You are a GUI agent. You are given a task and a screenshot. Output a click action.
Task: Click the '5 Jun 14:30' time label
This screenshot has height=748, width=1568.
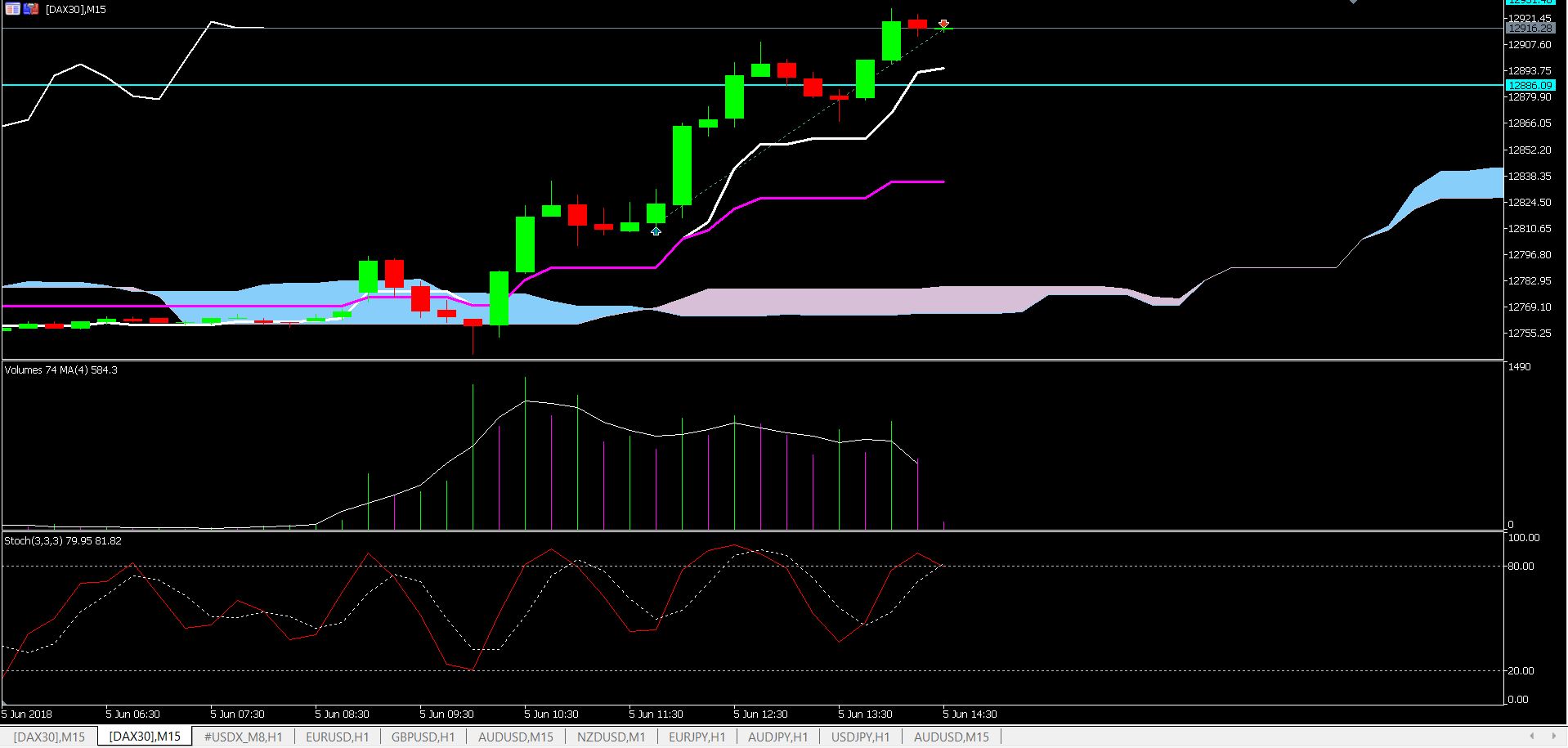(970, 714)
